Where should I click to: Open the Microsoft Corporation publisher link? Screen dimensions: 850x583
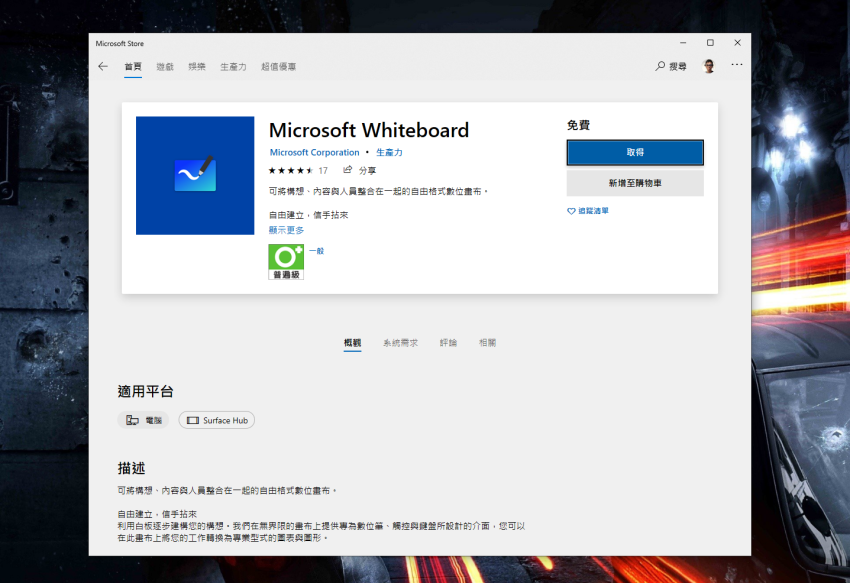pos(314,152)
